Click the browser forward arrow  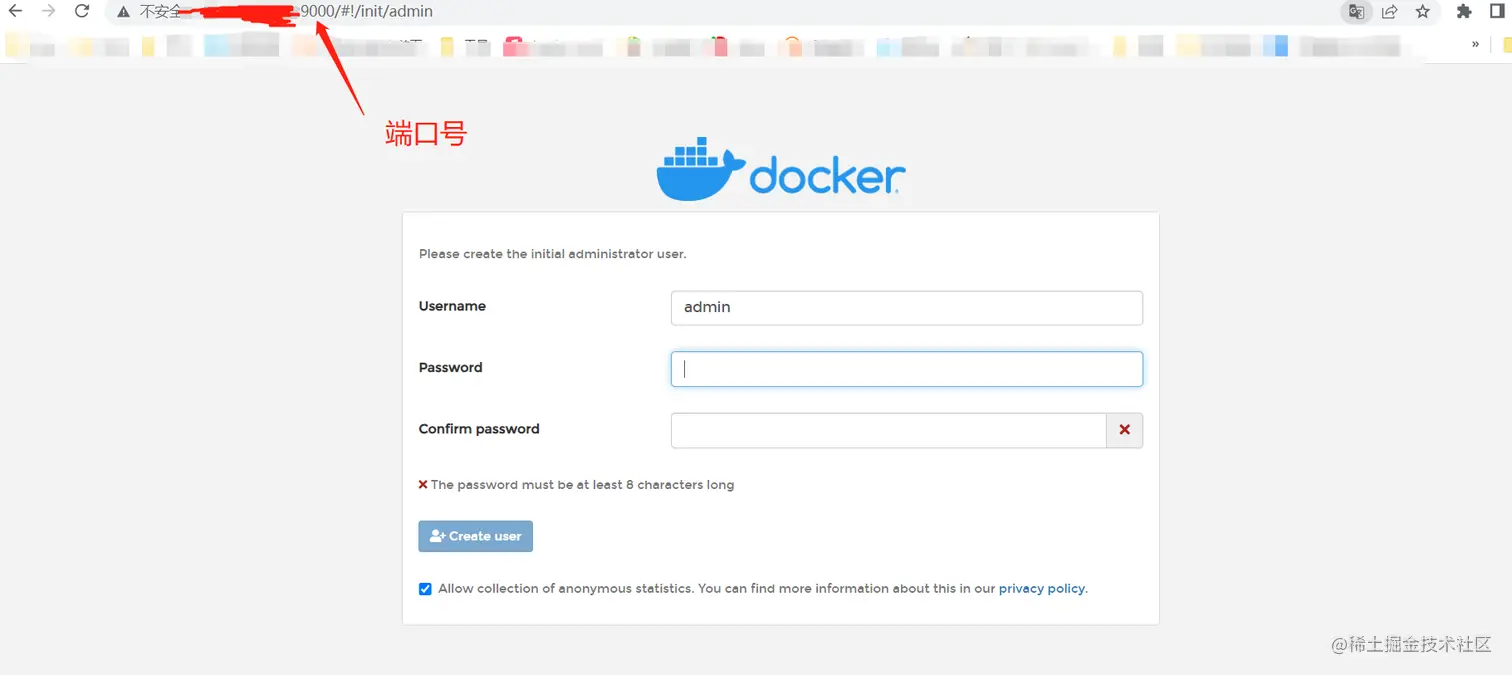tap(48, 12)
